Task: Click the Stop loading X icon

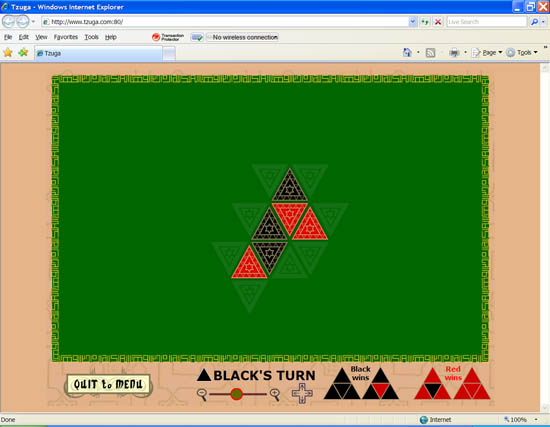Action: click(x=438, y=22)
